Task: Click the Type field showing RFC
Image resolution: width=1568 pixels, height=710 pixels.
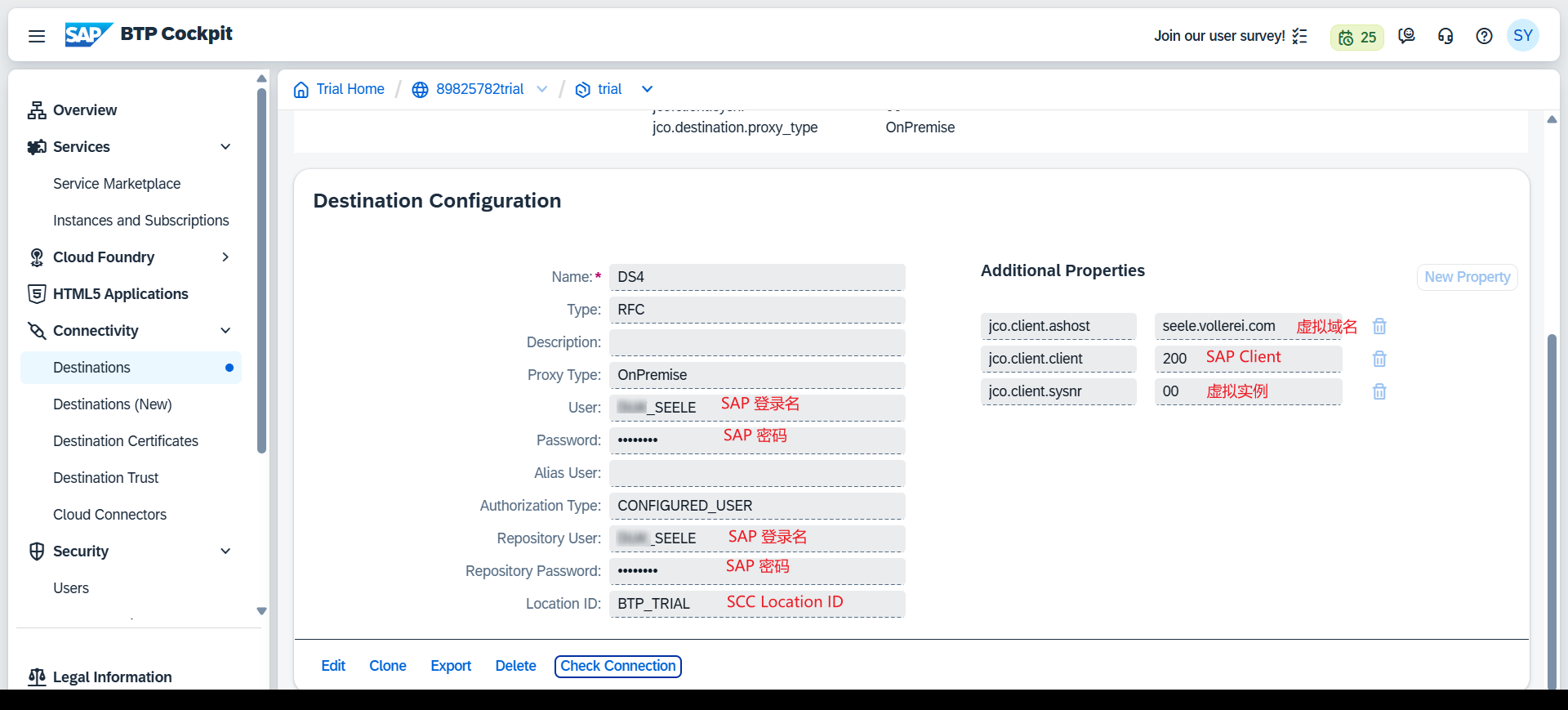Action: point(757,310)
